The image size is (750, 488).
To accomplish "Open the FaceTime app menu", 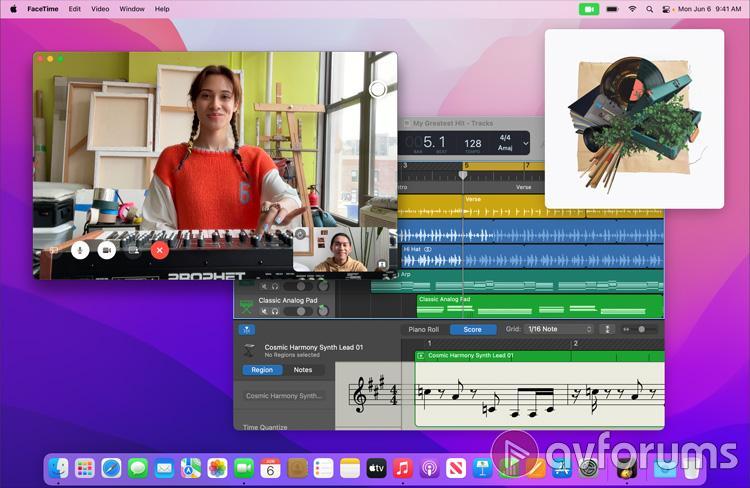I will [x=43, y=9].
